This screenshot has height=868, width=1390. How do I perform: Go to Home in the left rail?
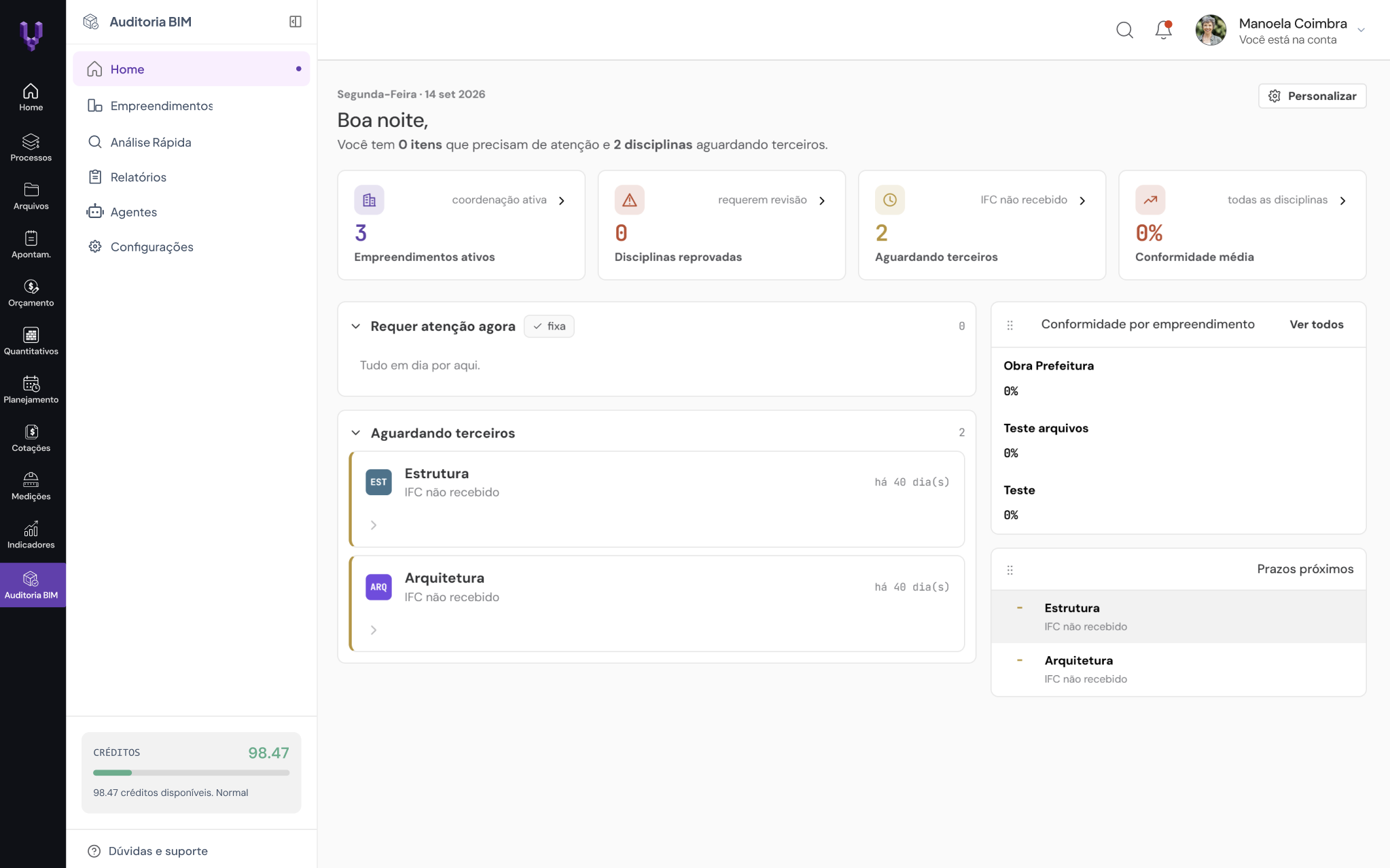(x=31, y=98)
